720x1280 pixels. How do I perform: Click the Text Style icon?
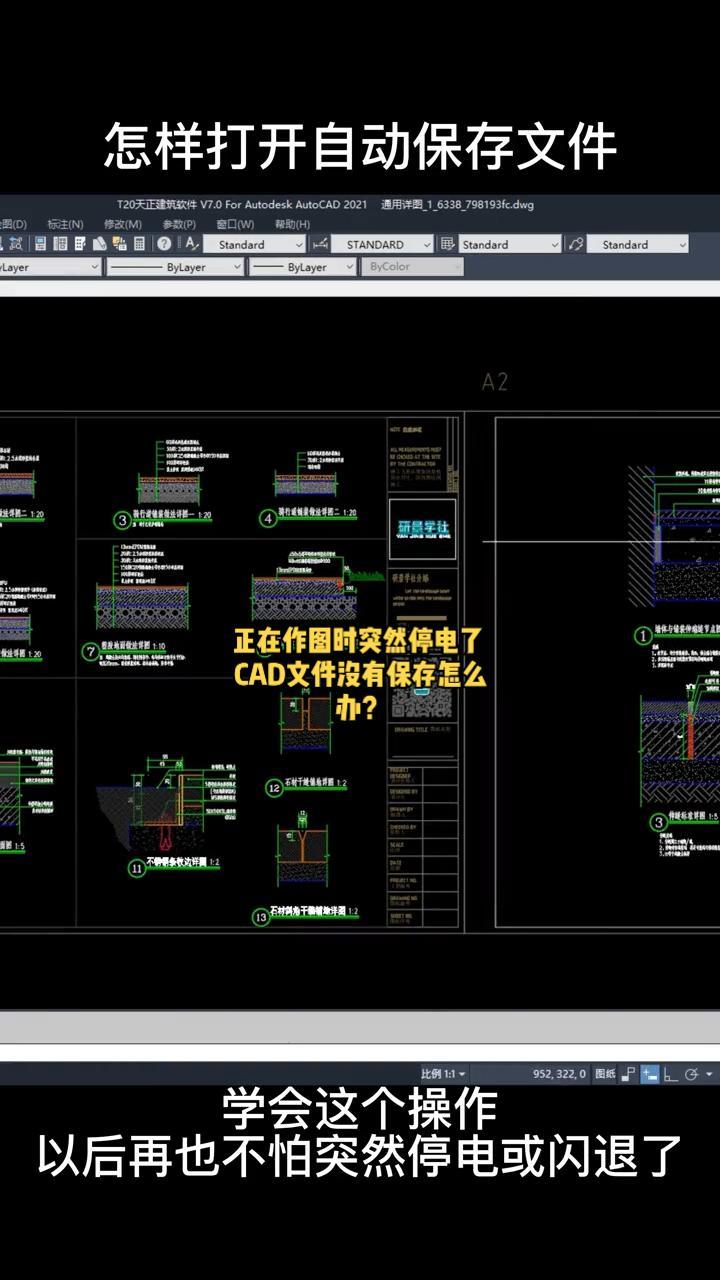(x=192, y=244)
